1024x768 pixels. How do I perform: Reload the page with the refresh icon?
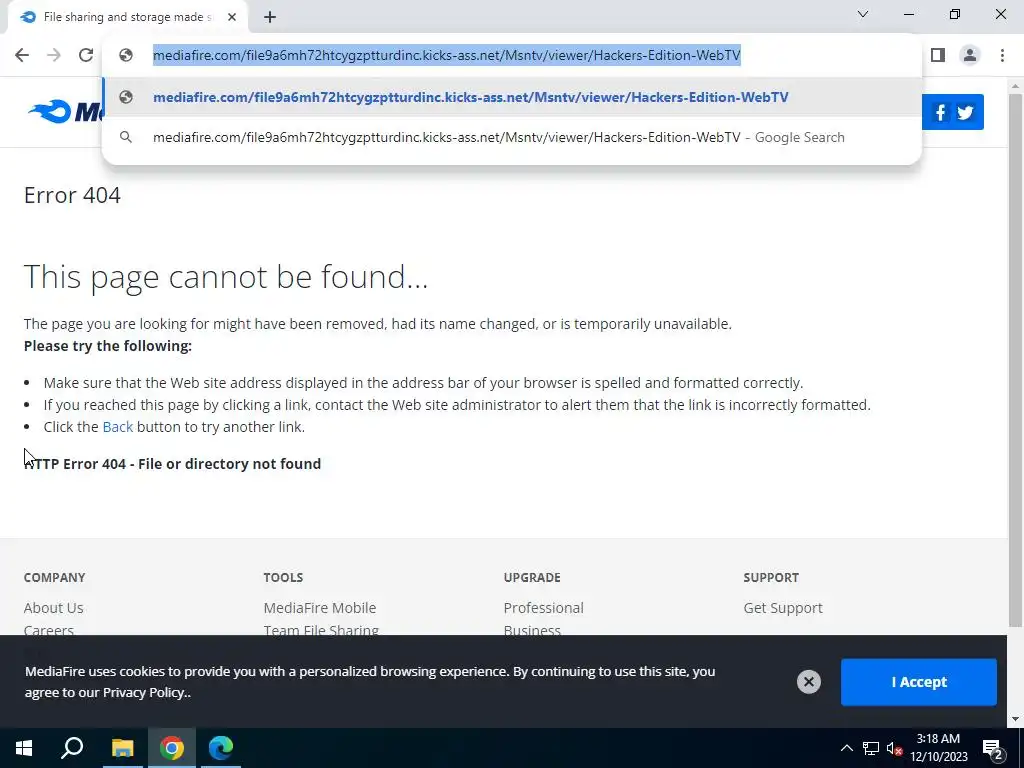click(x=86, y=56)
